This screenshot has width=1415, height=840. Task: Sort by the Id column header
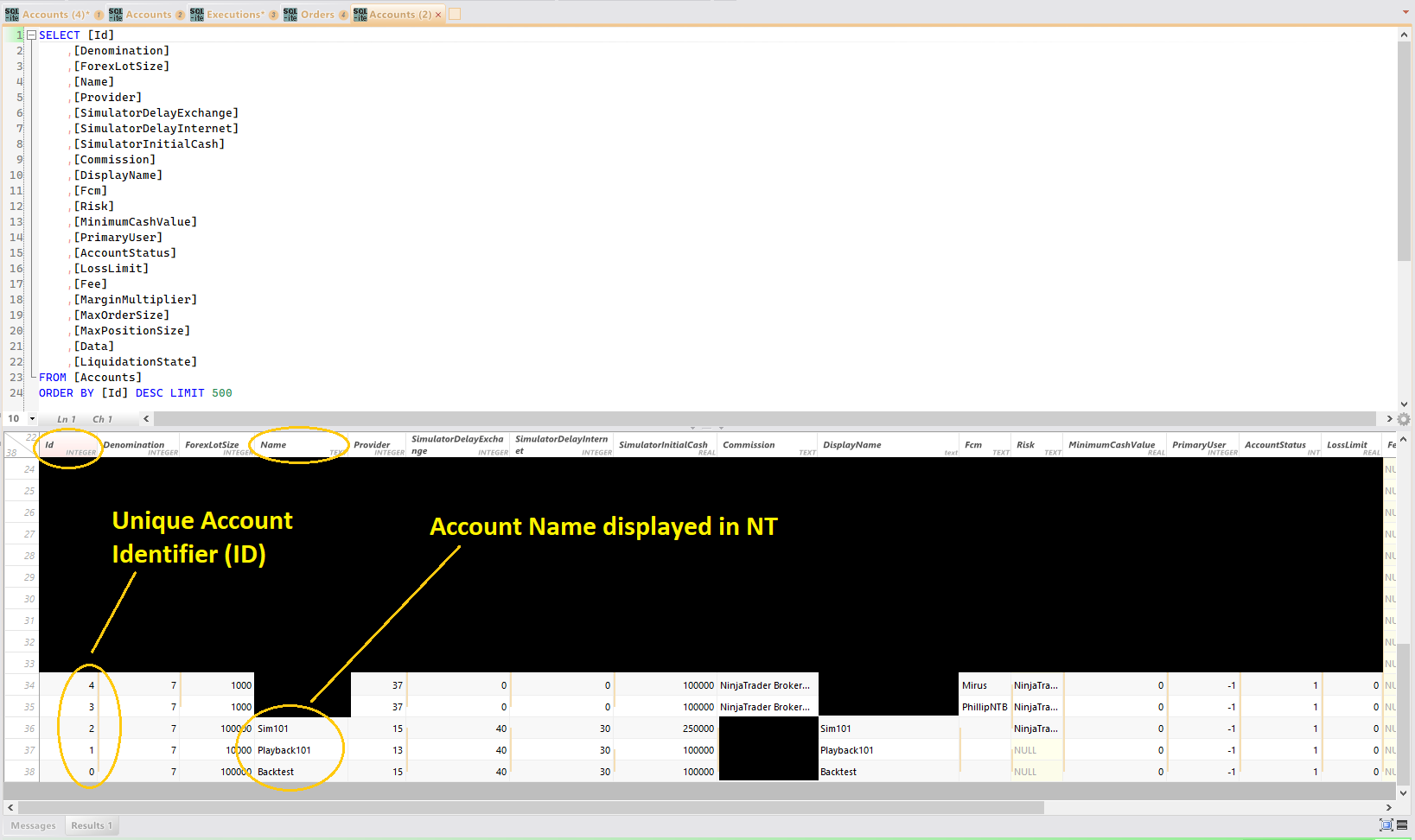point(70,445)
